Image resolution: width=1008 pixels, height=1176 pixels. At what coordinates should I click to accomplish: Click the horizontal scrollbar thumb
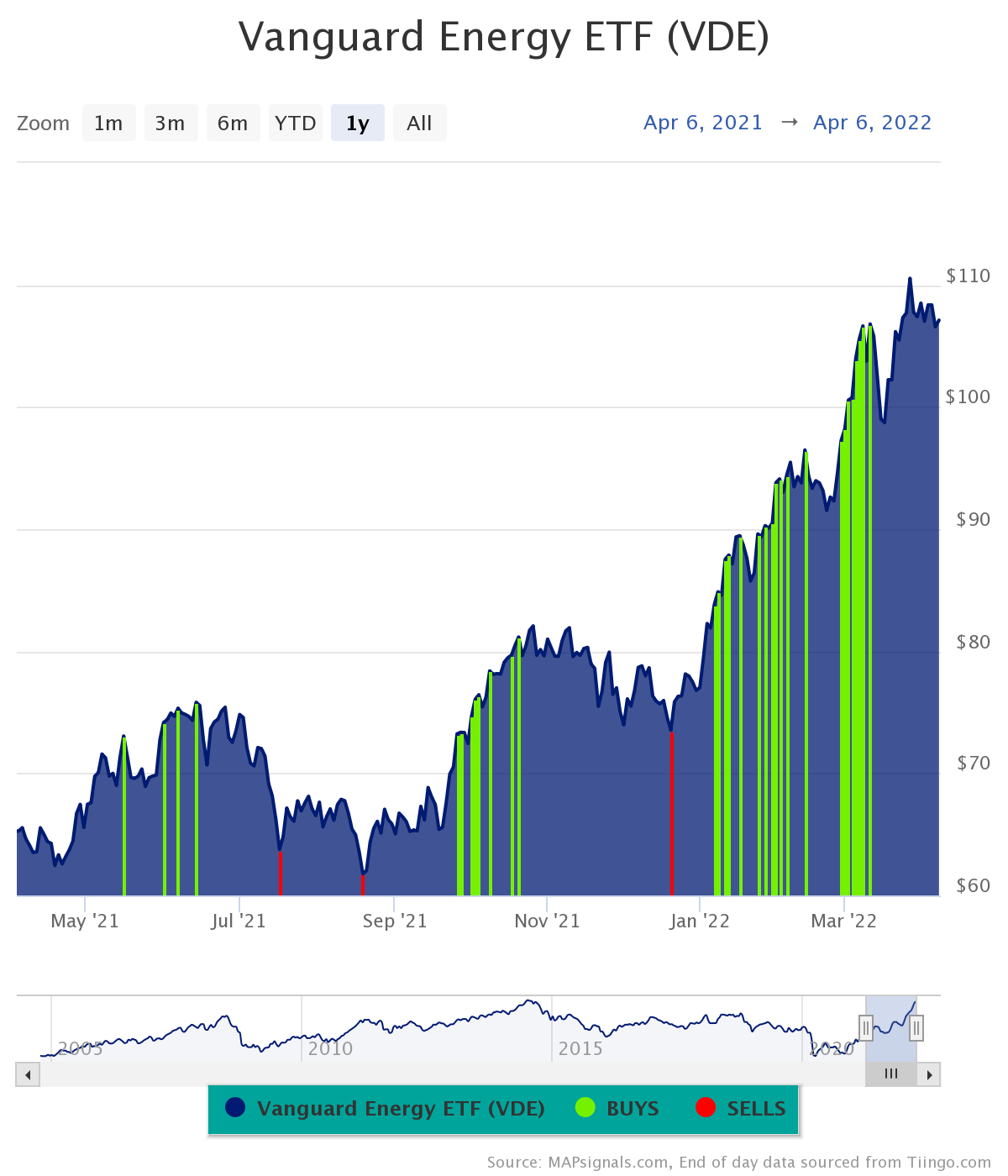[x=891, y=1074]
